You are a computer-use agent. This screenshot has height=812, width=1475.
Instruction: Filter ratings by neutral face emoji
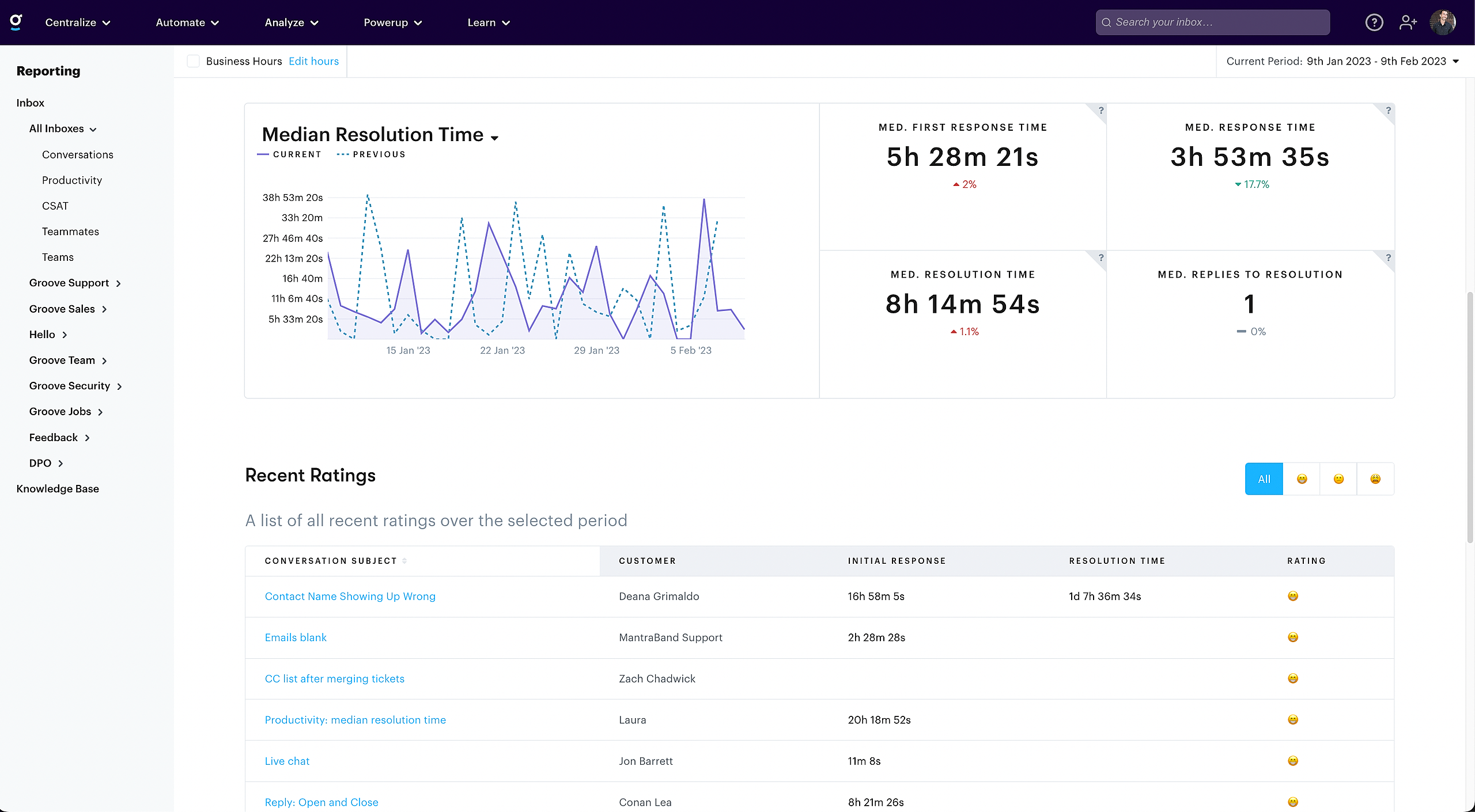(1338, 479)
